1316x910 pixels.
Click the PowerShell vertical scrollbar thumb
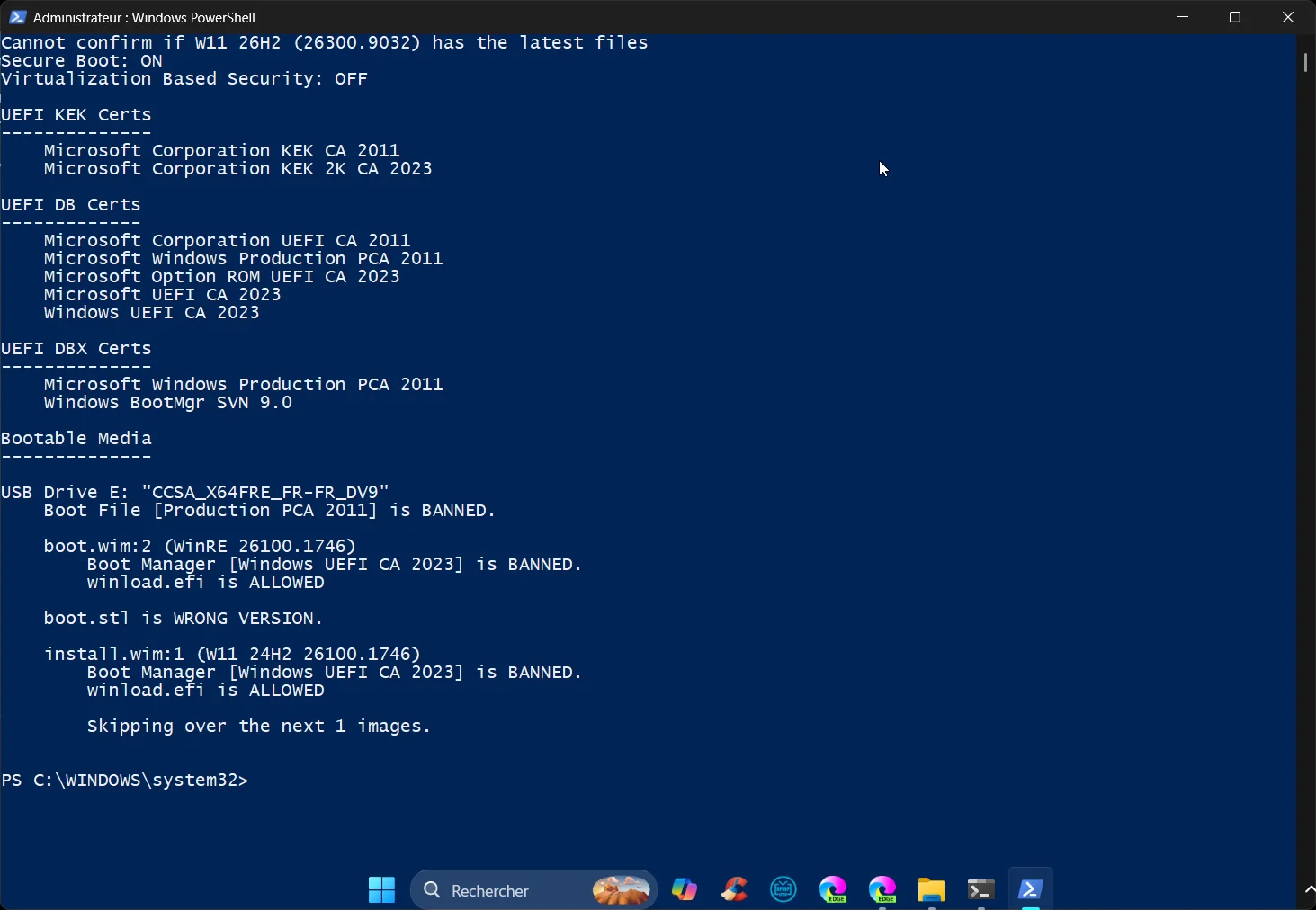tap(1305, 63)
